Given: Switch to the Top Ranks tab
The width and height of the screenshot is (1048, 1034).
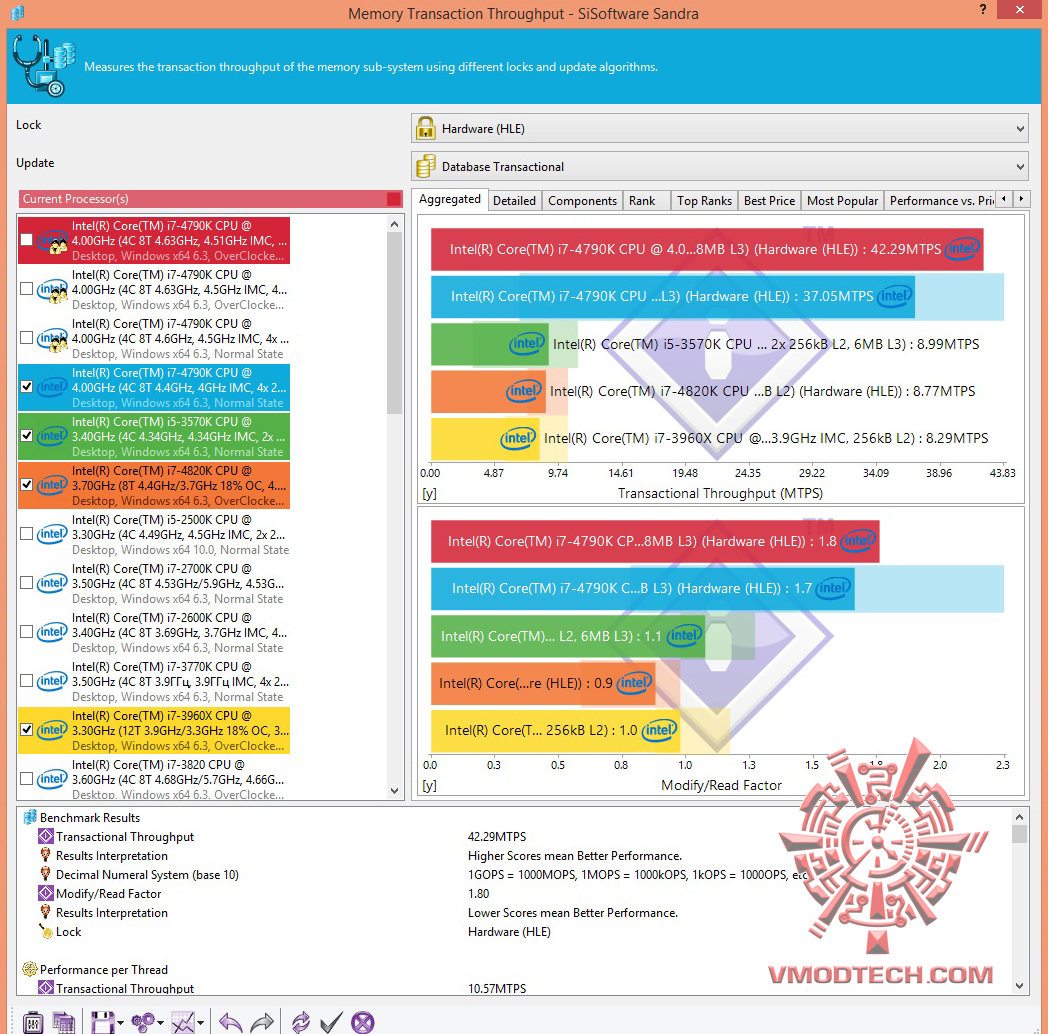Looking at the screenshot, I should click(x=704, y=201).
